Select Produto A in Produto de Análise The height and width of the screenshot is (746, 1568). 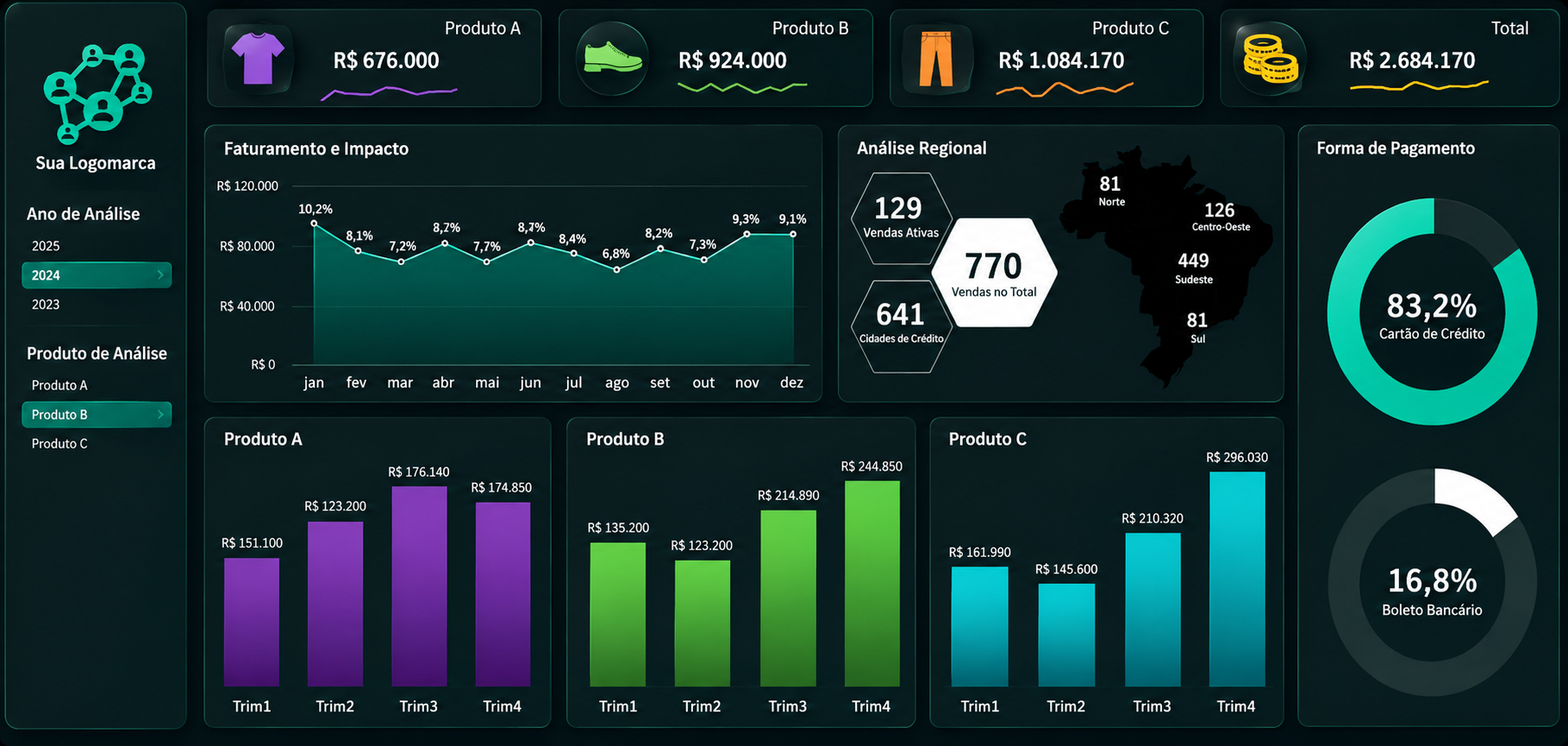pyautogui.click(x=59, y=386)
